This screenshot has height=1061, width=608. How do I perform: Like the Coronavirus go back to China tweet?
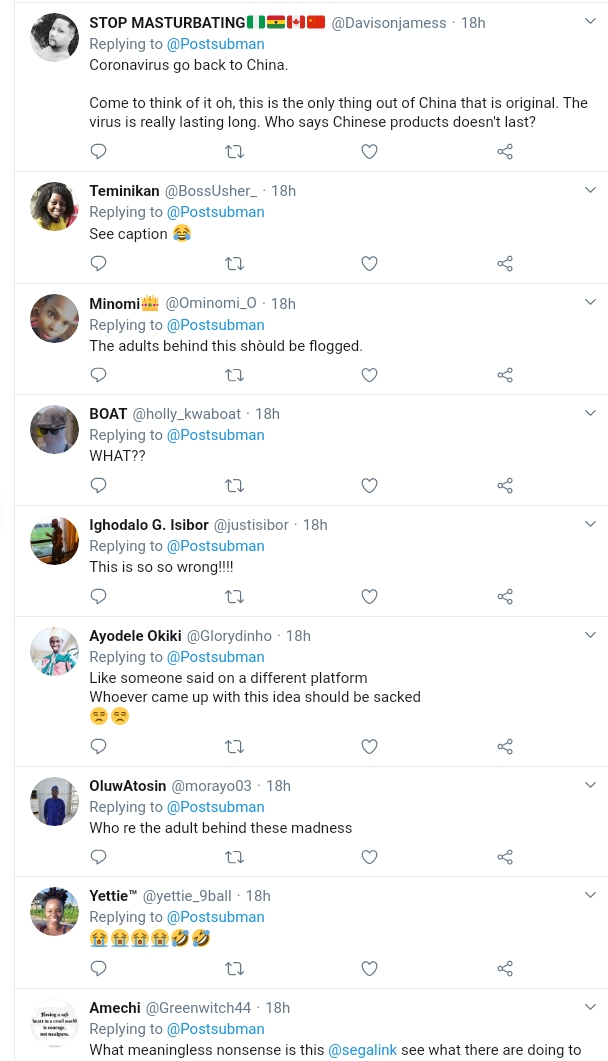369,152
